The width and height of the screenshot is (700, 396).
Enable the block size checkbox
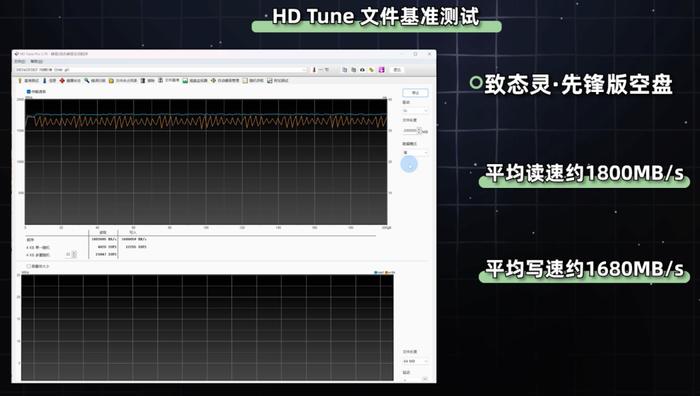coord(29,266)
